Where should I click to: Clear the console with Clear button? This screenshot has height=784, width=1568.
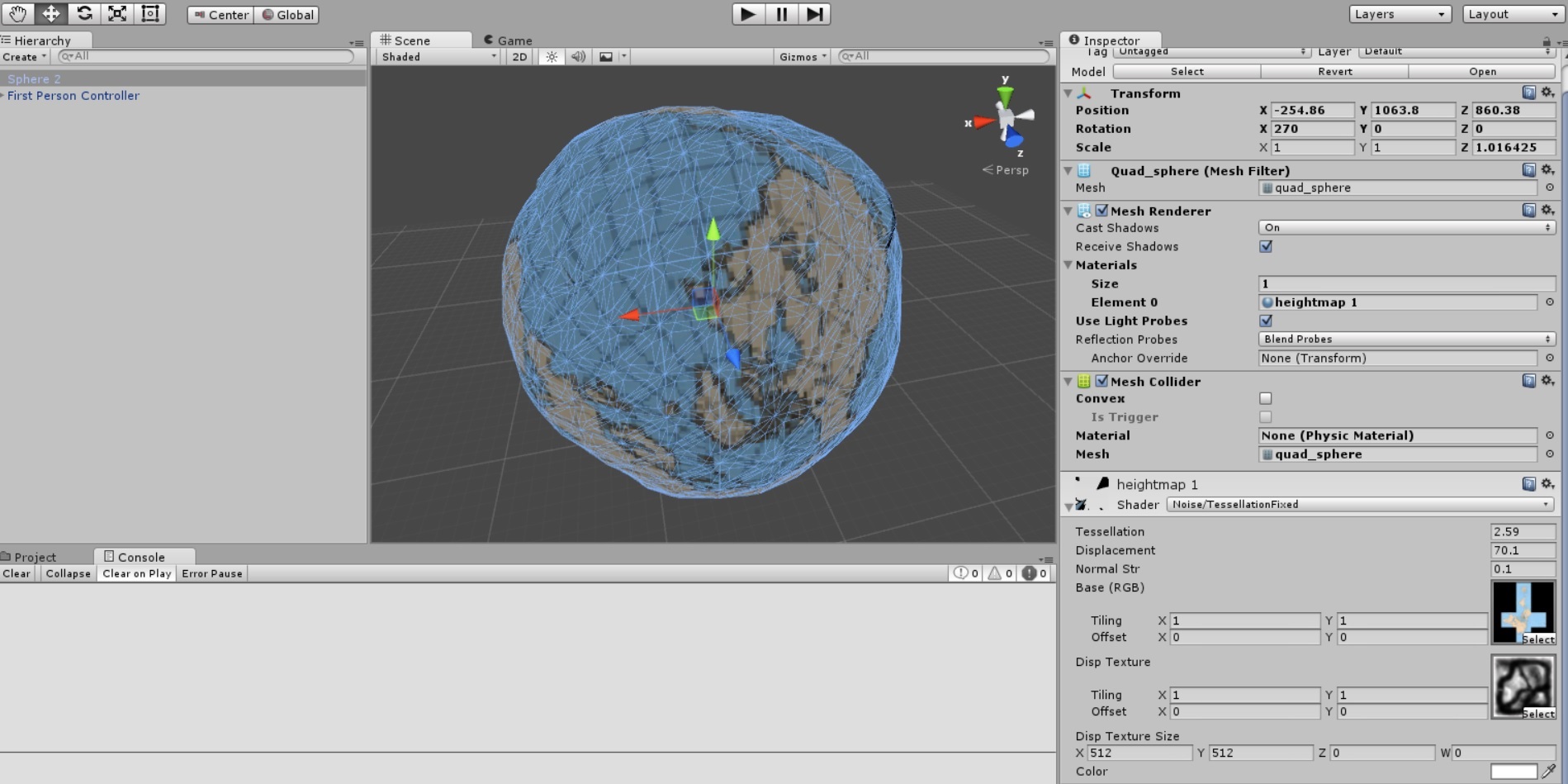tap(17, 573)
